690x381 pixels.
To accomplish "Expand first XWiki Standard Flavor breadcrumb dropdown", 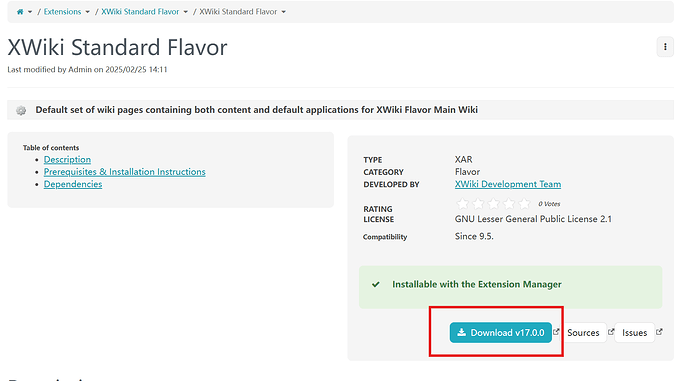I will pos(185,12).
